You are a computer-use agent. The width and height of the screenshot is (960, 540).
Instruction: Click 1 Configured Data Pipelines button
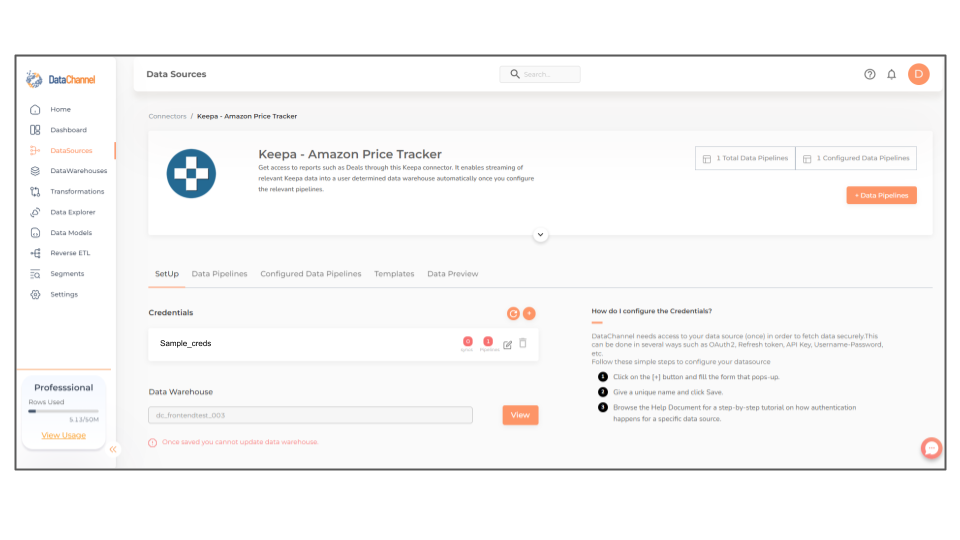856,158
